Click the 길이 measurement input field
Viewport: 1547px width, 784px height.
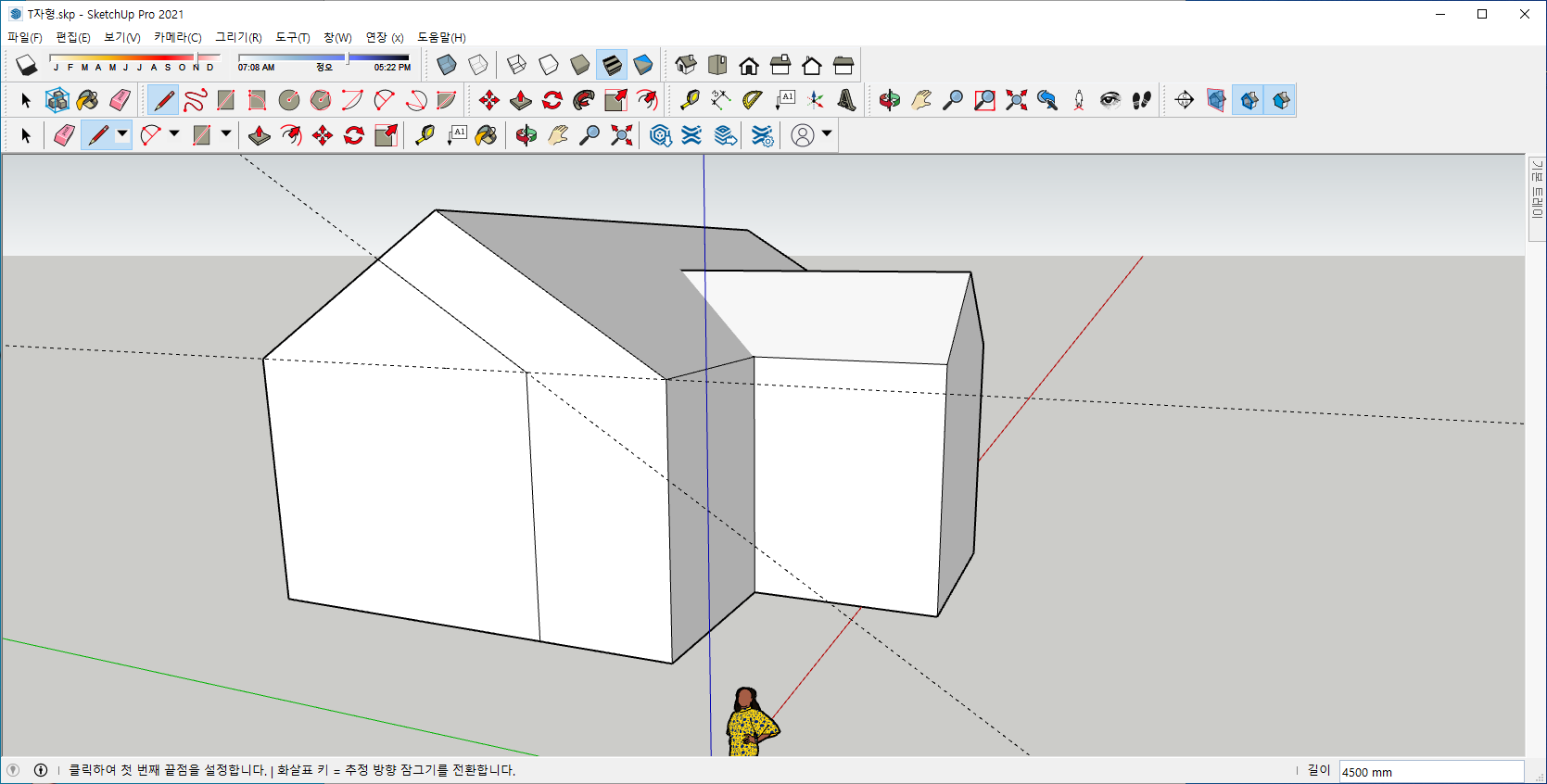tap(1431, 772)
